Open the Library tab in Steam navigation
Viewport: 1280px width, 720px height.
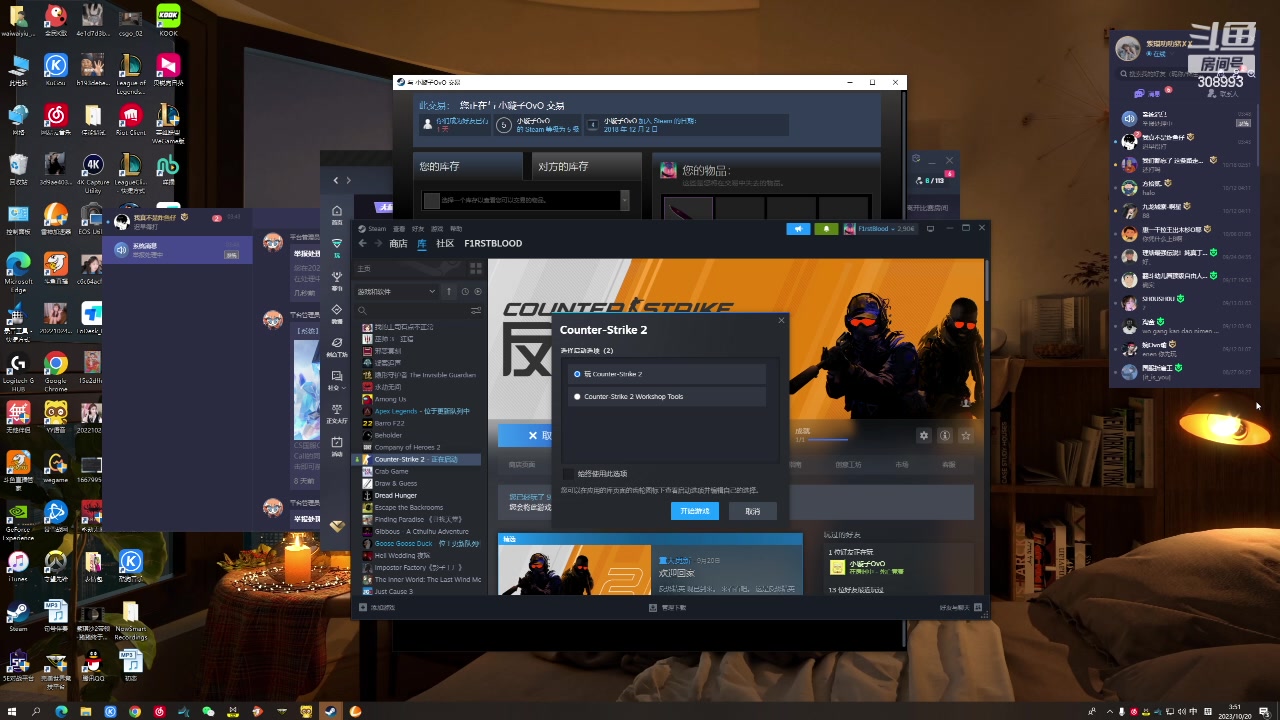[x=422, y=243]
